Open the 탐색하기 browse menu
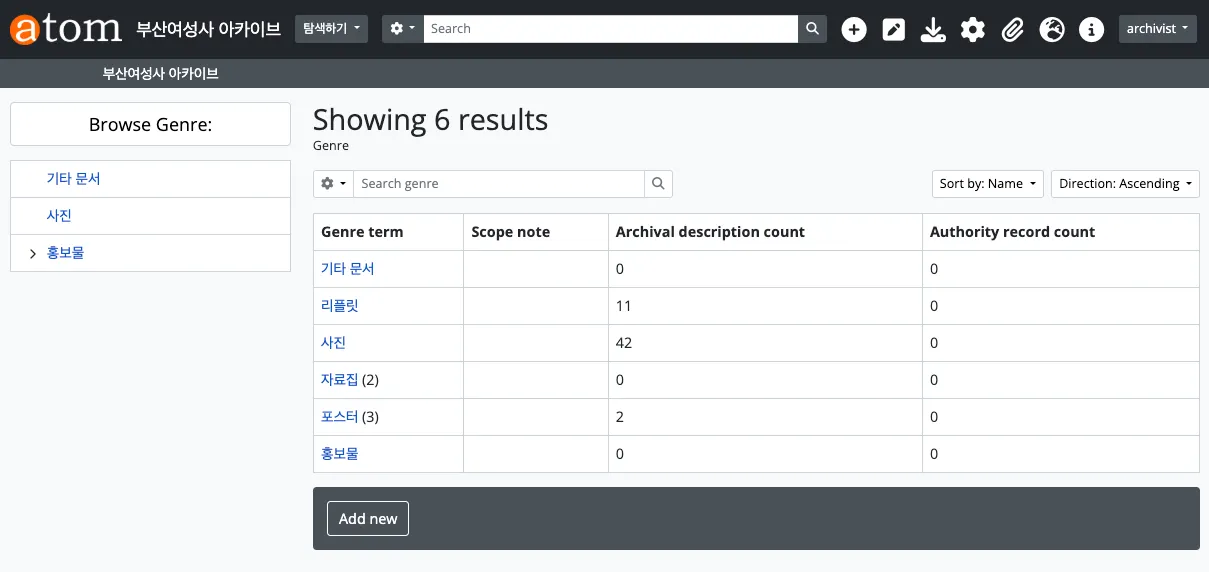This screenshot has width=1209, height=572. (332, 29)
